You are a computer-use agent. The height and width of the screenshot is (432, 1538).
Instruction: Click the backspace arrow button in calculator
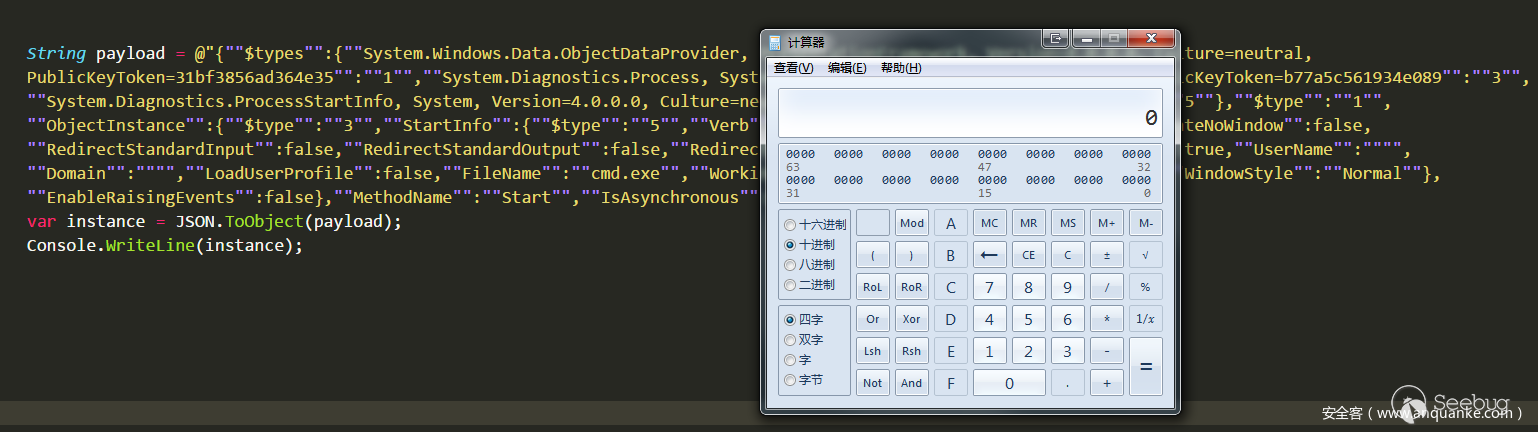click(x=989, y=255)
